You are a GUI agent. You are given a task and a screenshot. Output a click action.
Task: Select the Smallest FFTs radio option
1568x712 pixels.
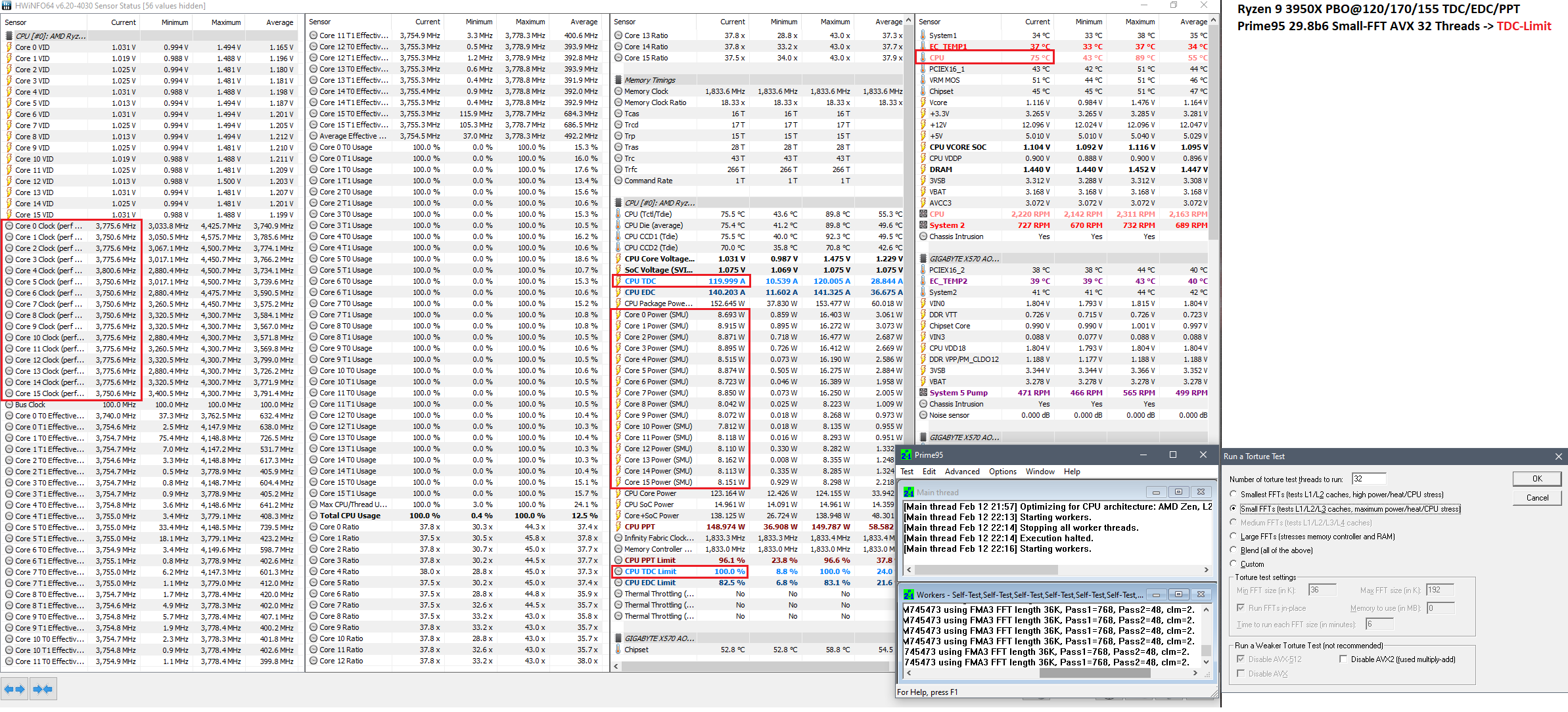(x=1234, y=494)
